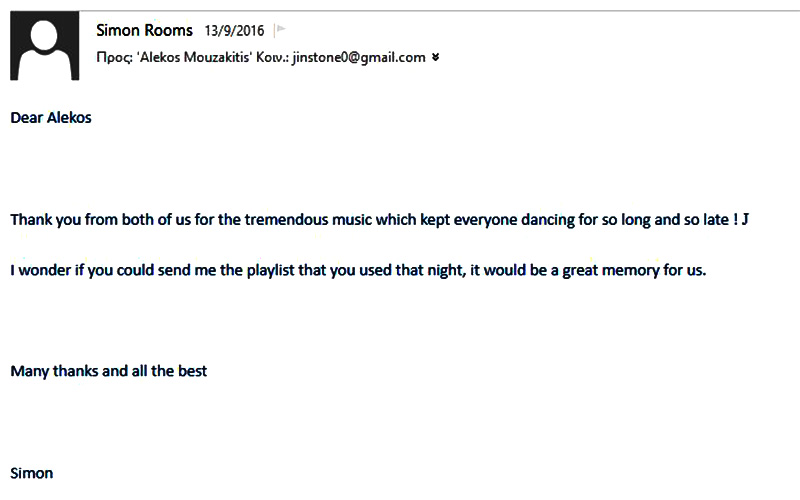The width and height of the screenshot is (800, 500).
Task: Expand the recipient details chevron
Action: pos(435,57)
